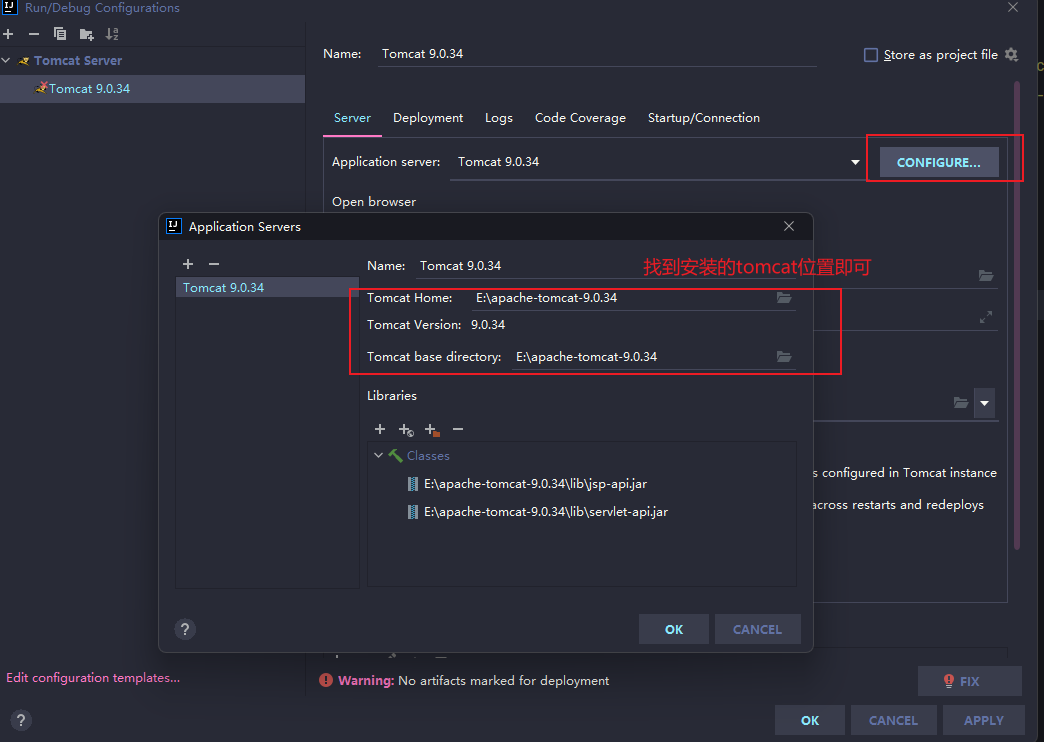Close the Application Servers dialog

(x=789, y=226)
